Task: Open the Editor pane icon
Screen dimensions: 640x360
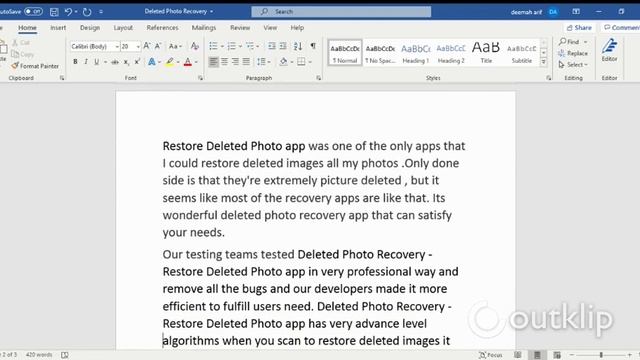Action: 609,50
